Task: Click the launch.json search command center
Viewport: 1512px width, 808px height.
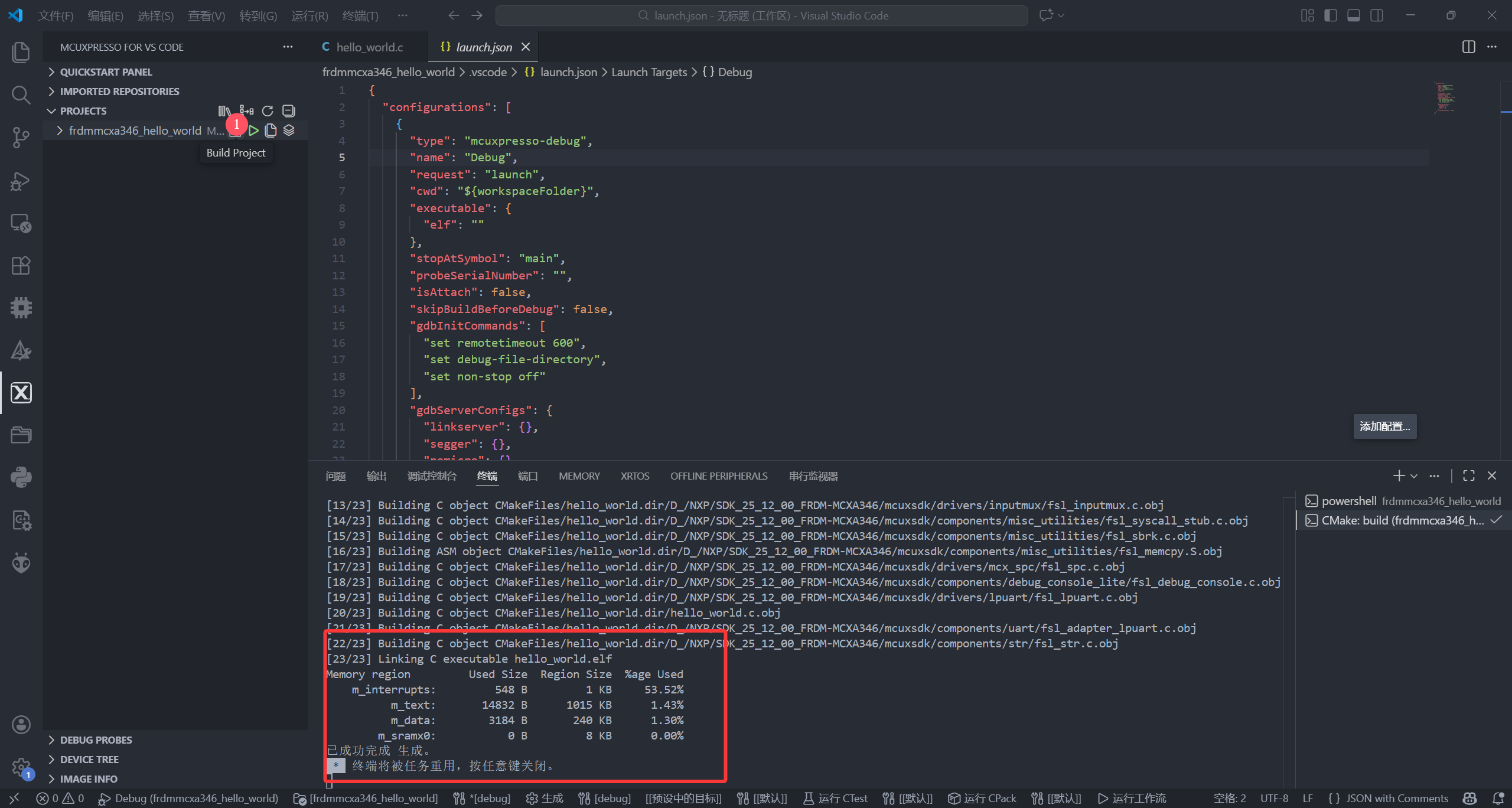Action: point(762,16)
